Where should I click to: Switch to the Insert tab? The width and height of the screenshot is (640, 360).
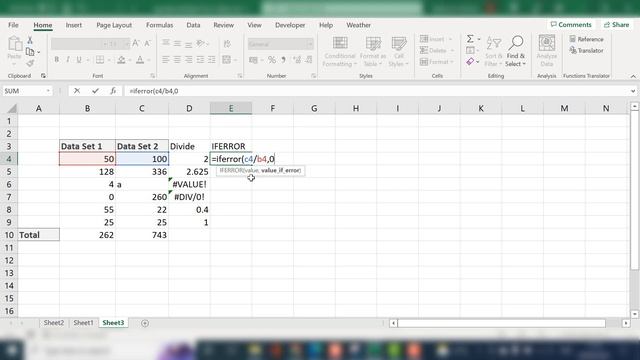73,25
